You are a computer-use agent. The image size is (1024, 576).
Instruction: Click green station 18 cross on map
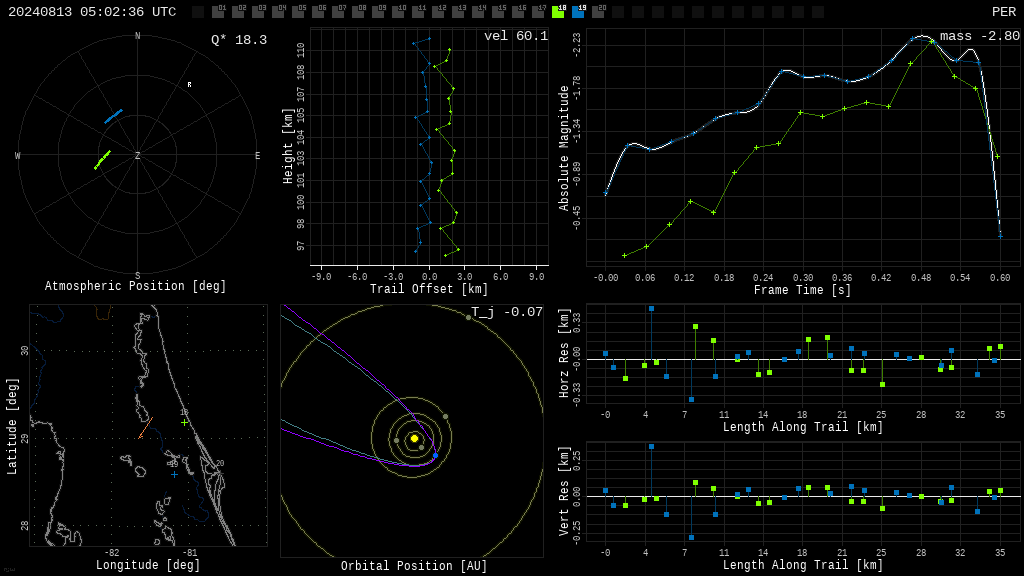click(x=185, y=423)
